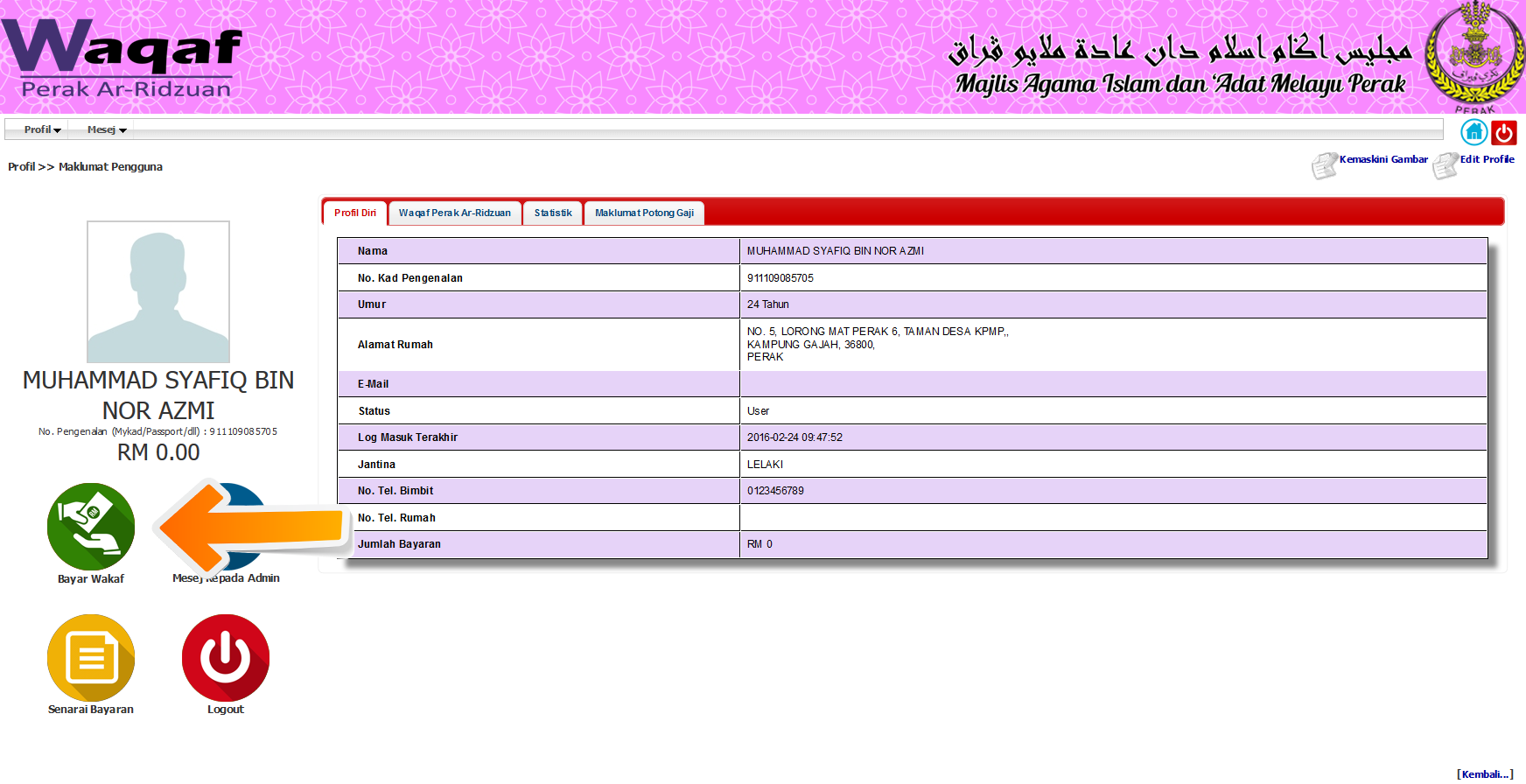
Task: Click the Mesej Kepada Admin label
Action: (226, 578)
